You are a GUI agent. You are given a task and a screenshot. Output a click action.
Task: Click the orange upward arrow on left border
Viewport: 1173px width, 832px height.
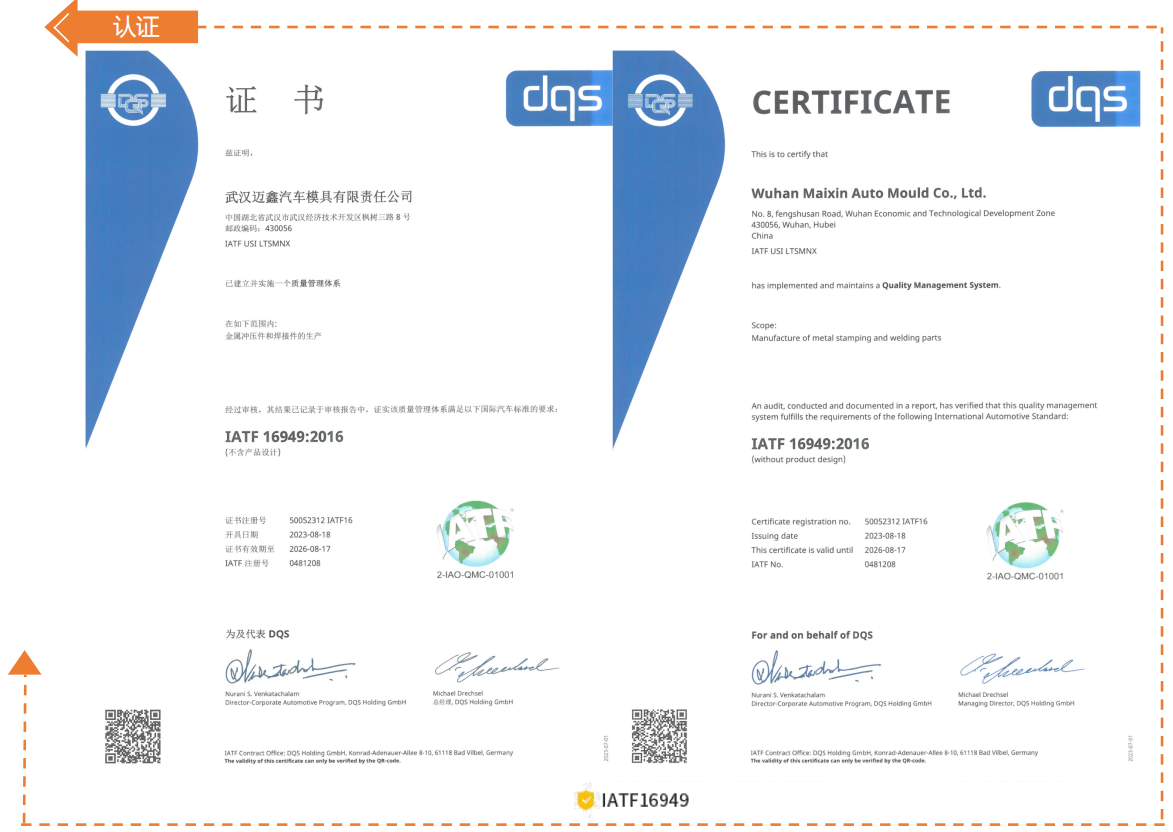(x=25, y=662)
